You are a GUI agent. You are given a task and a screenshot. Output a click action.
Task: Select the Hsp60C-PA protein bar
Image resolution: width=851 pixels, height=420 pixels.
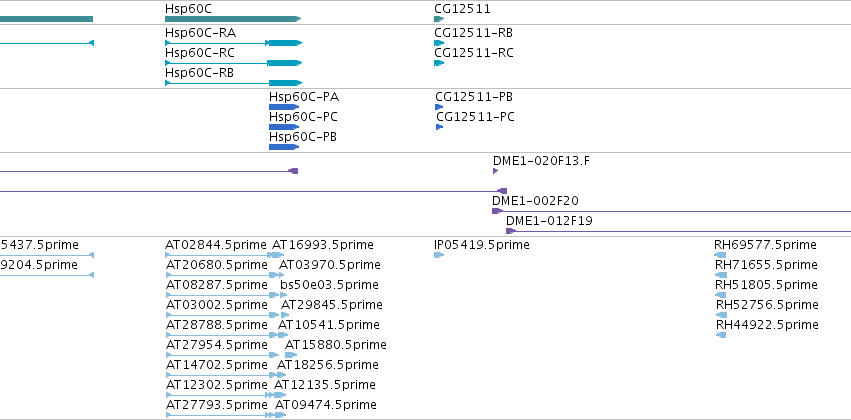click(284, 107)
